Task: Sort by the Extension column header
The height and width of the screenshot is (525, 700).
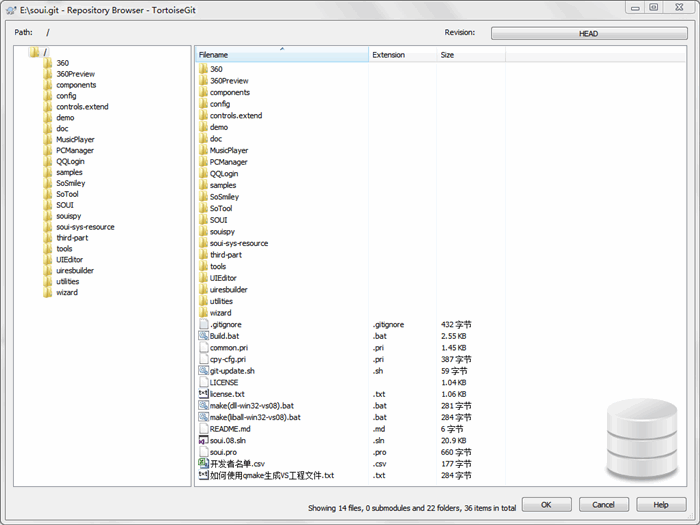Action: [x=402, y=54]
